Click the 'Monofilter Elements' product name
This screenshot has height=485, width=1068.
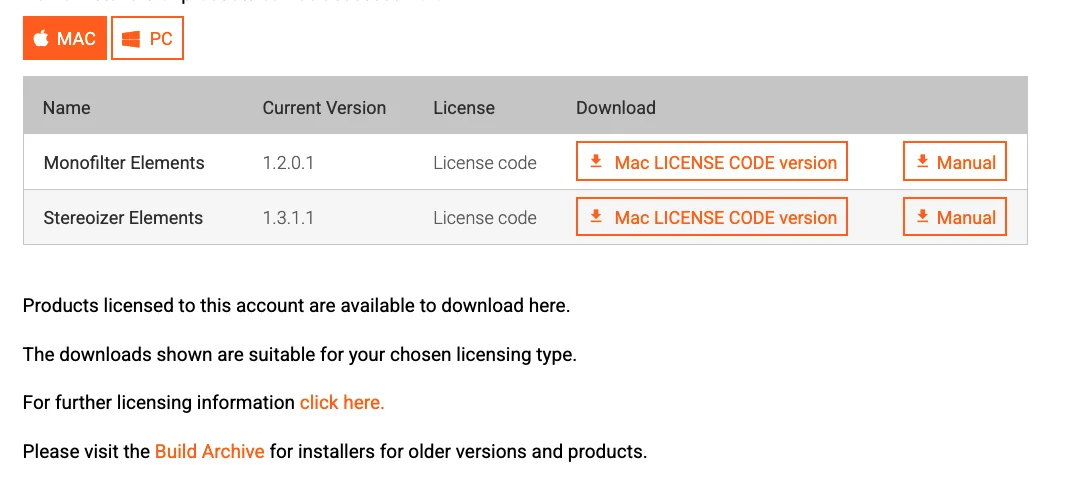pos(124,163)
